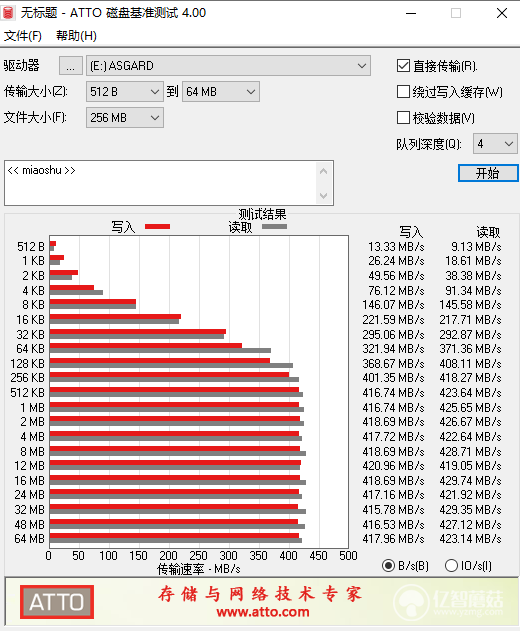
Task: Click the gray read legend swatch
Action: point(274,227)
